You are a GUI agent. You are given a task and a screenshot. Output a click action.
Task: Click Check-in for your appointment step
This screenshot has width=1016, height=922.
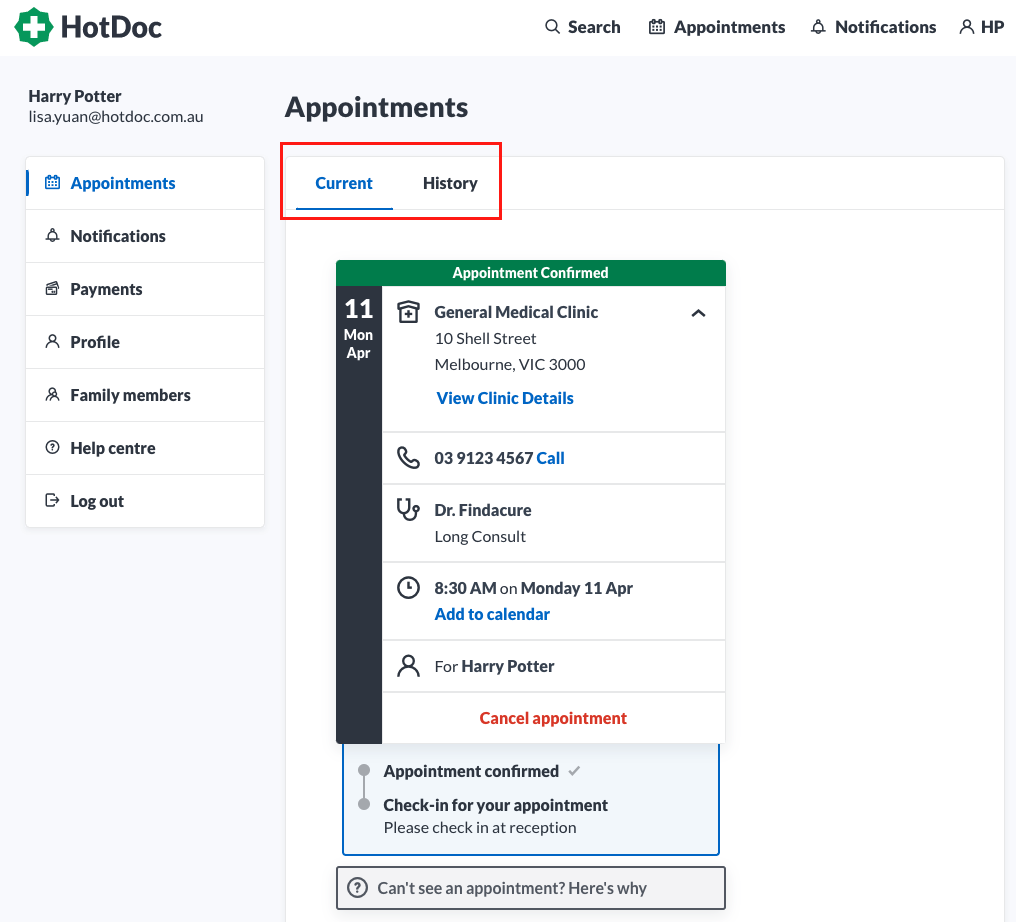pos(496,805)
